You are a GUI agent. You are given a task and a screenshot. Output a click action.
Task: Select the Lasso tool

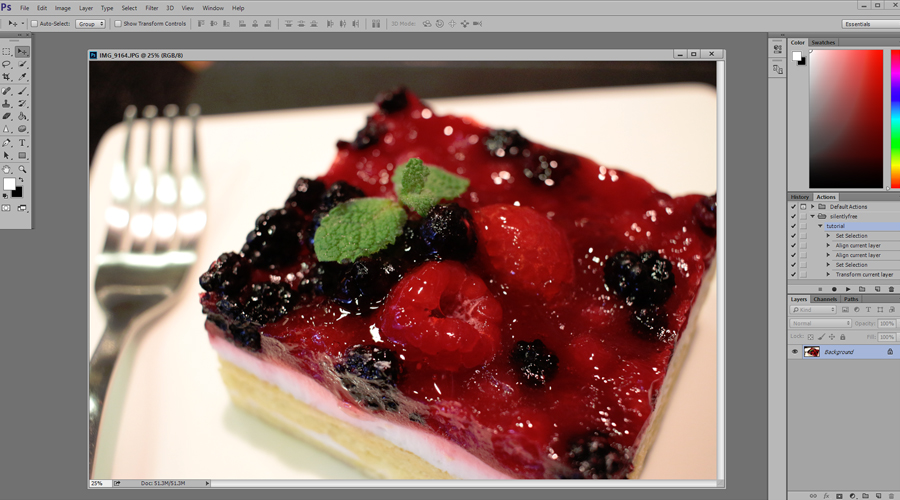tap(7, 64)
